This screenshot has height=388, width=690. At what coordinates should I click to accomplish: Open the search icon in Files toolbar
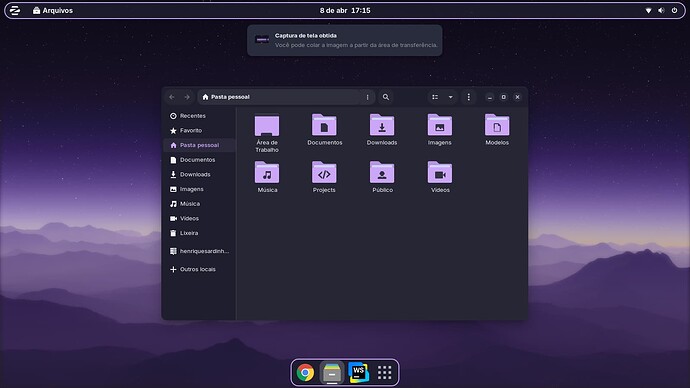[385, 97]
